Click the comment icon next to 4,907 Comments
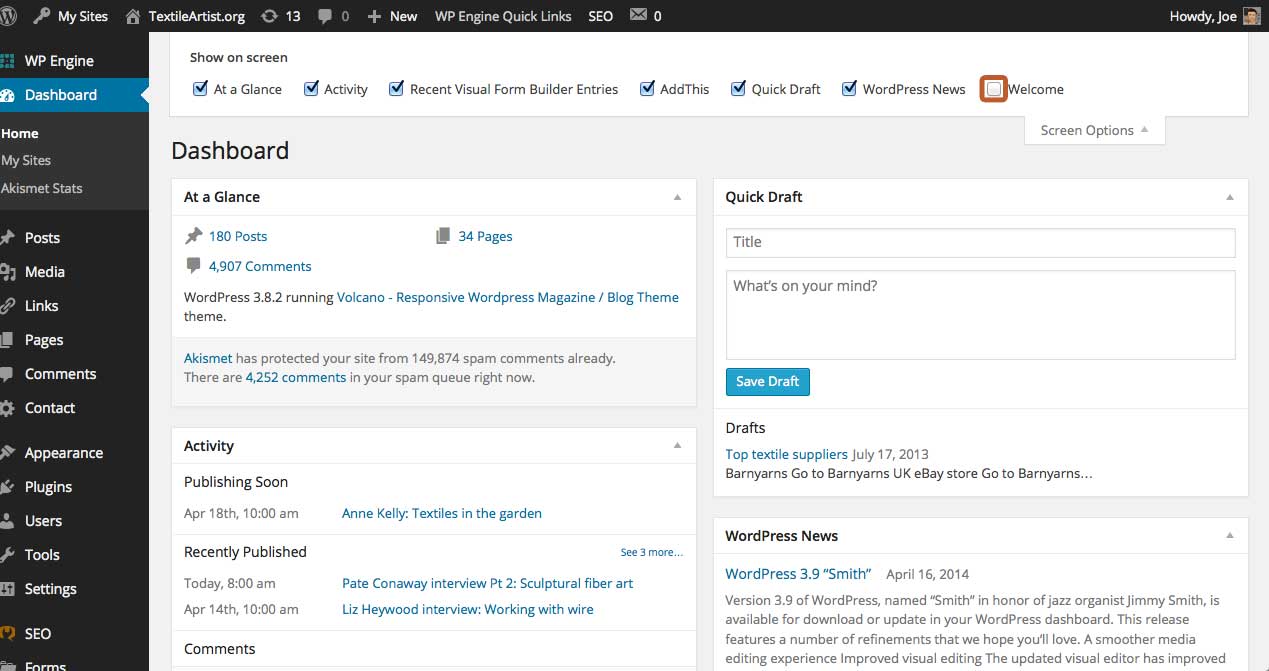Image resolution: width=1269 pixels, height=671 pixels. pyautogui.click(x=193, y=266)
